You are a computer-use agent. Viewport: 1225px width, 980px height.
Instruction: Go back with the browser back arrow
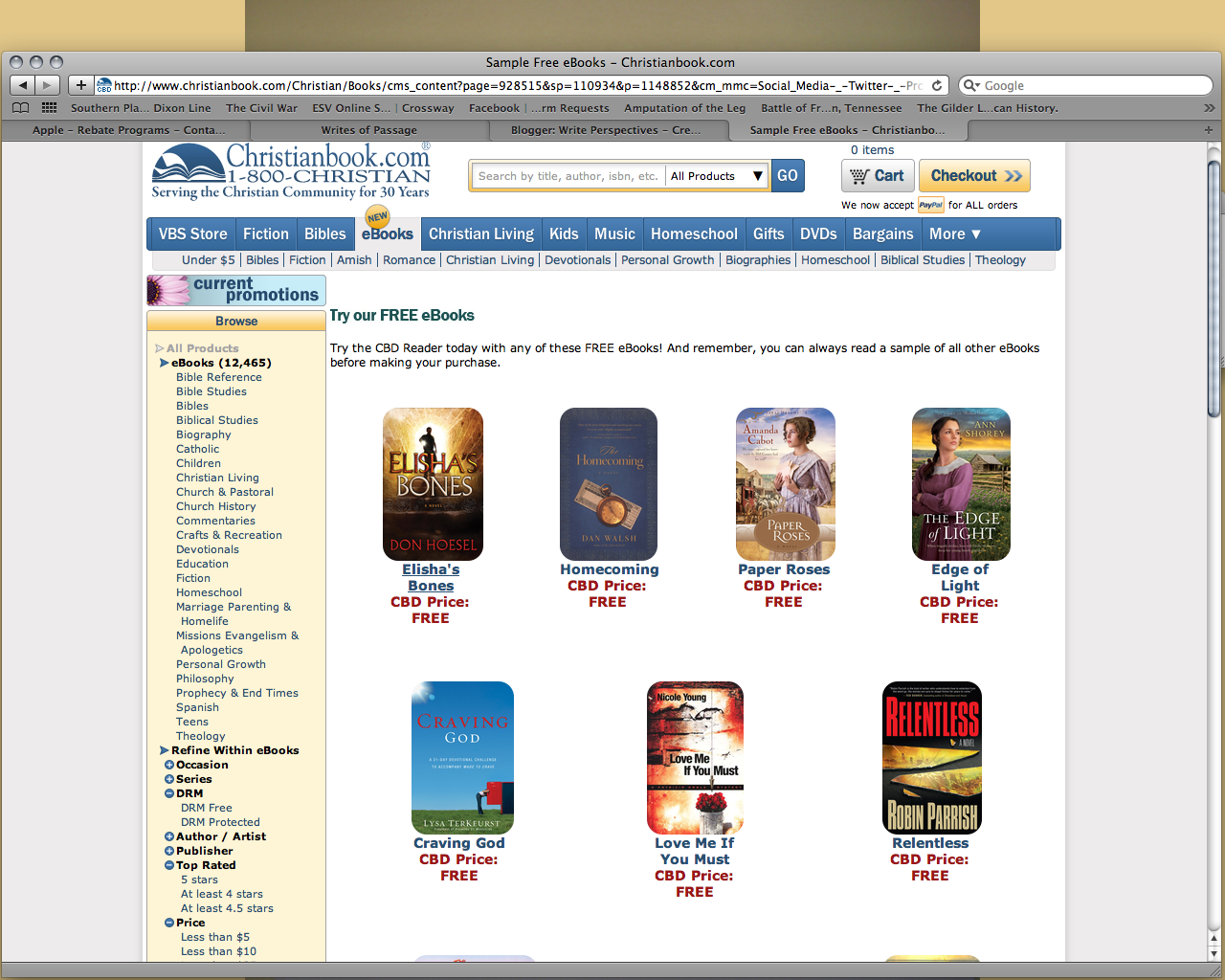(23, 85)
